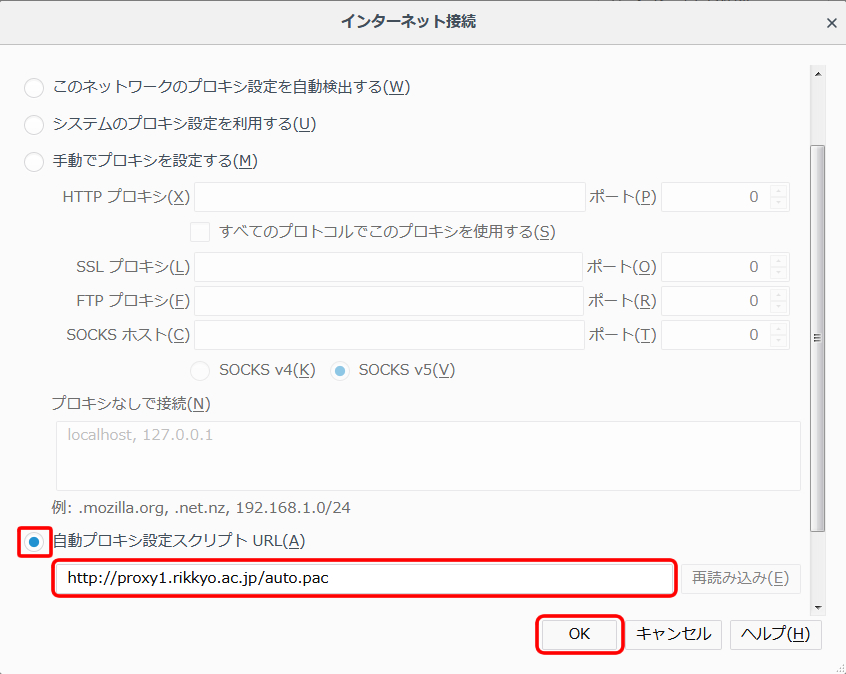846x674 pixels.
Task: Select SOCKS v4 radio button
Action: pos(200,371)
